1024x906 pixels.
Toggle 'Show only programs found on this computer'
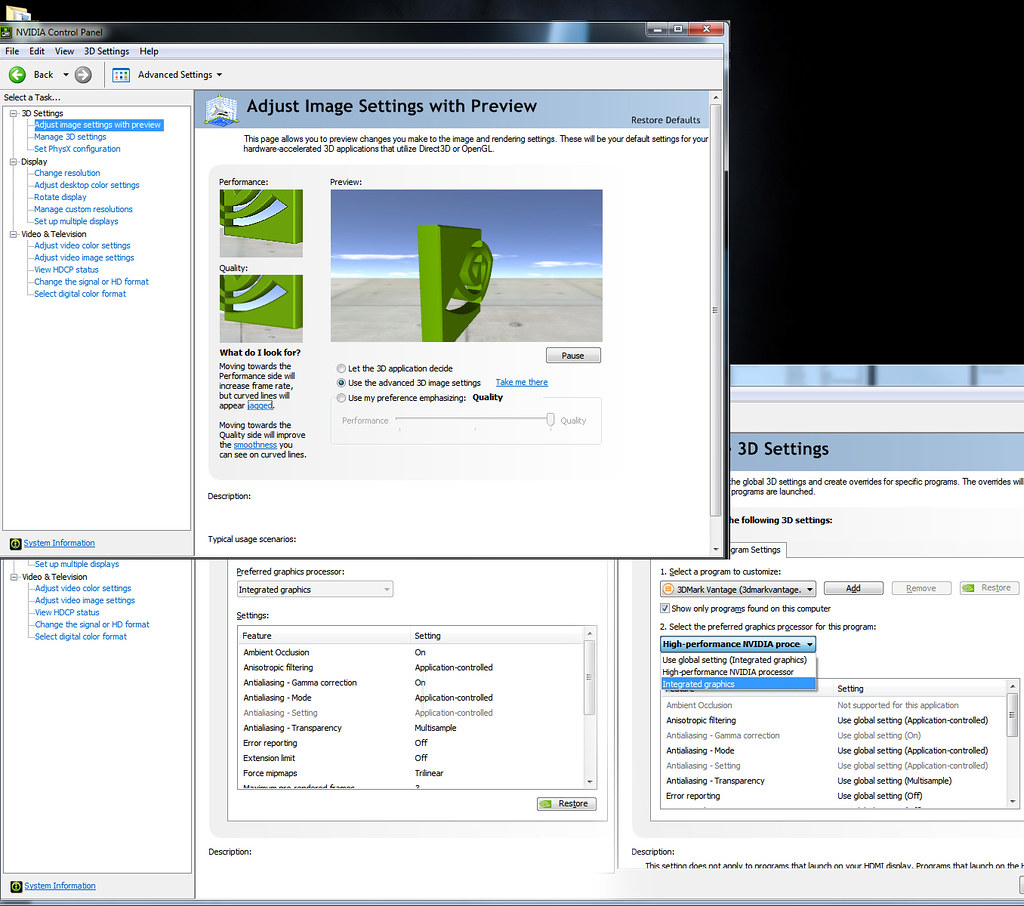pos(665,608)
